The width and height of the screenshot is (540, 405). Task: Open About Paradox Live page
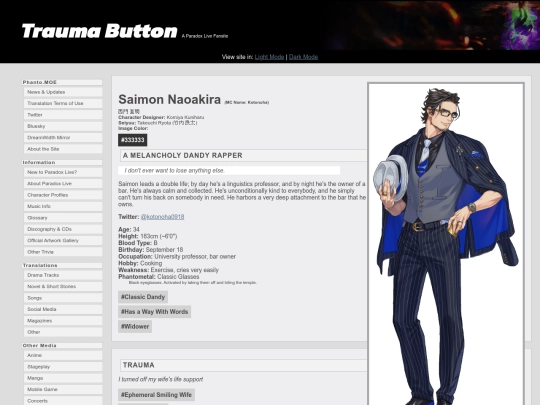coord(63,184)
